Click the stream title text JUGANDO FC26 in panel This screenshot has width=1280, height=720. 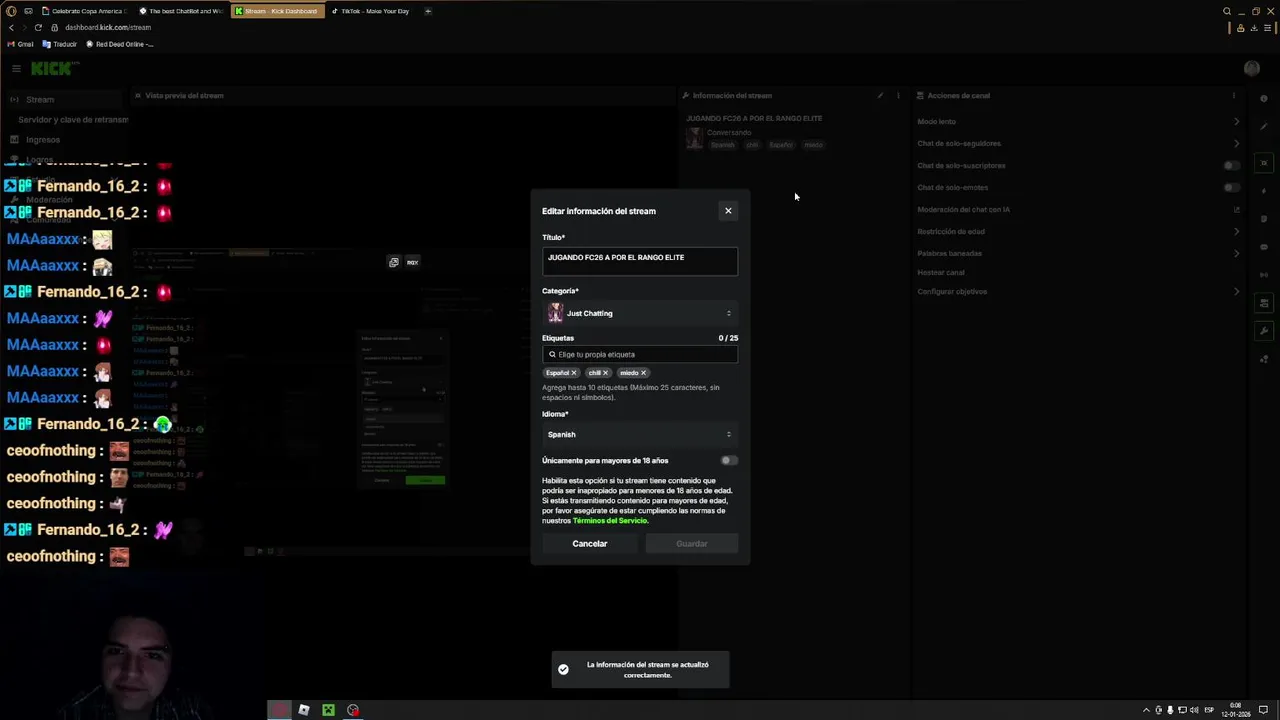tap(754, 118)
